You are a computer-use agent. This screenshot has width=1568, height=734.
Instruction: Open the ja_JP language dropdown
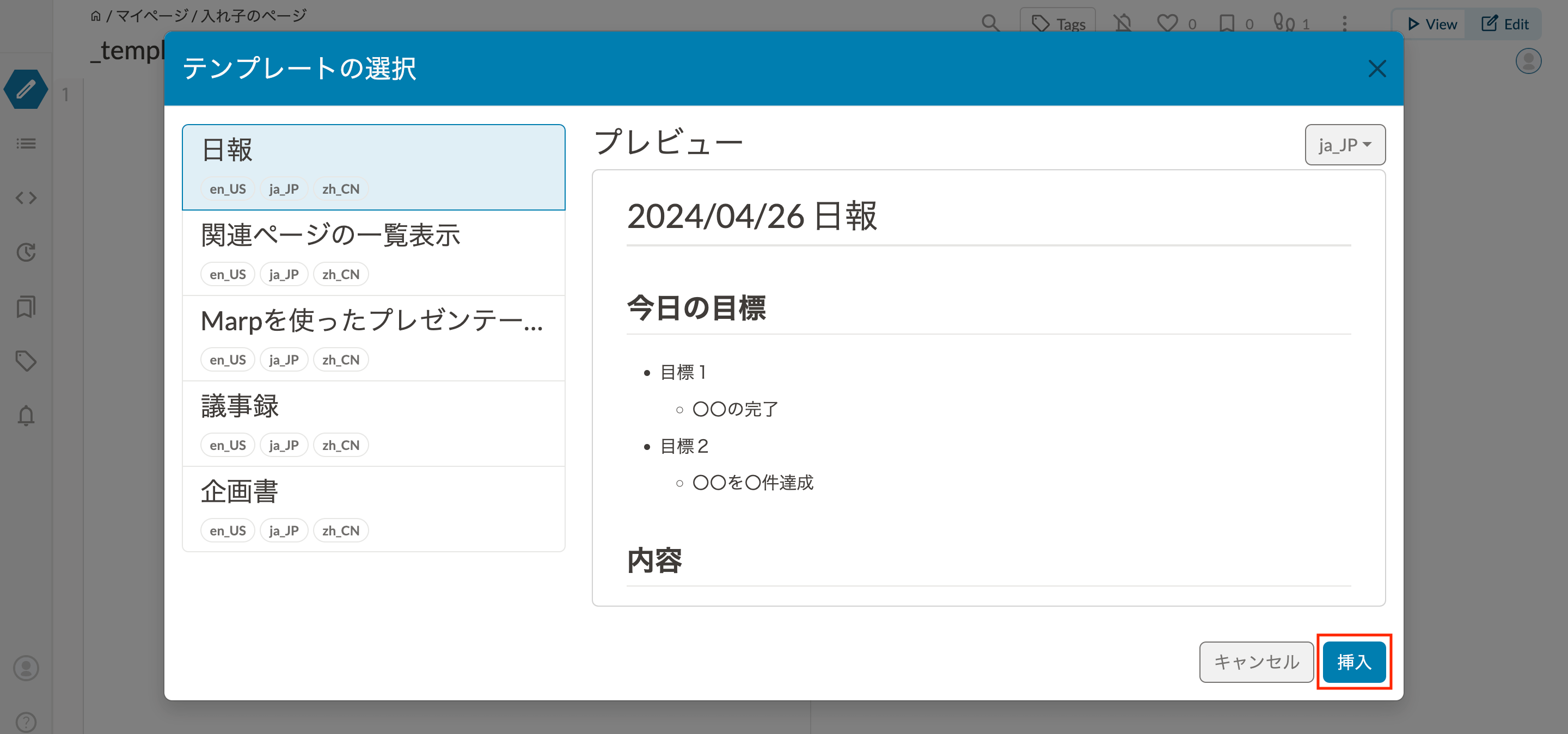[x=1345, y=144]
